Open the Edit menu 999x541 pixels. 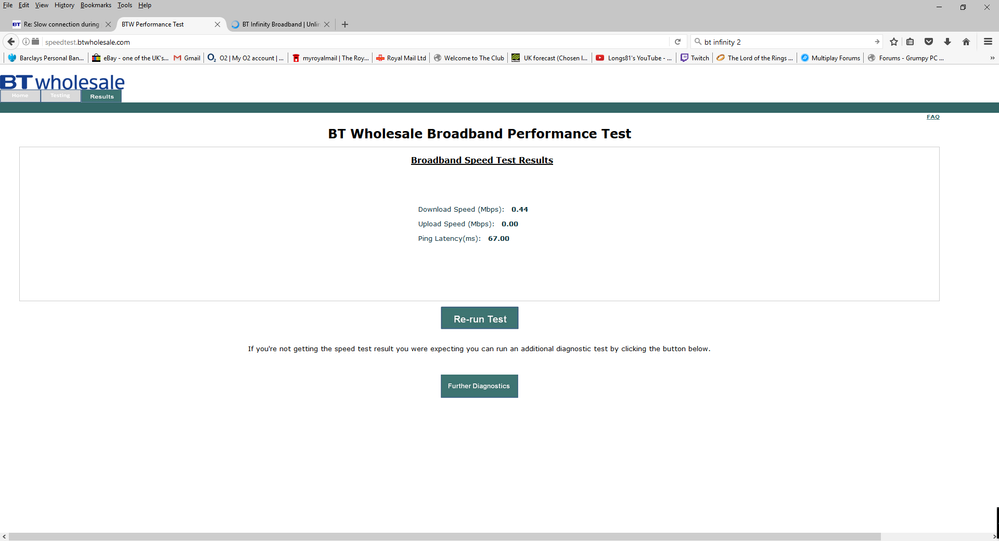point(24,5)
